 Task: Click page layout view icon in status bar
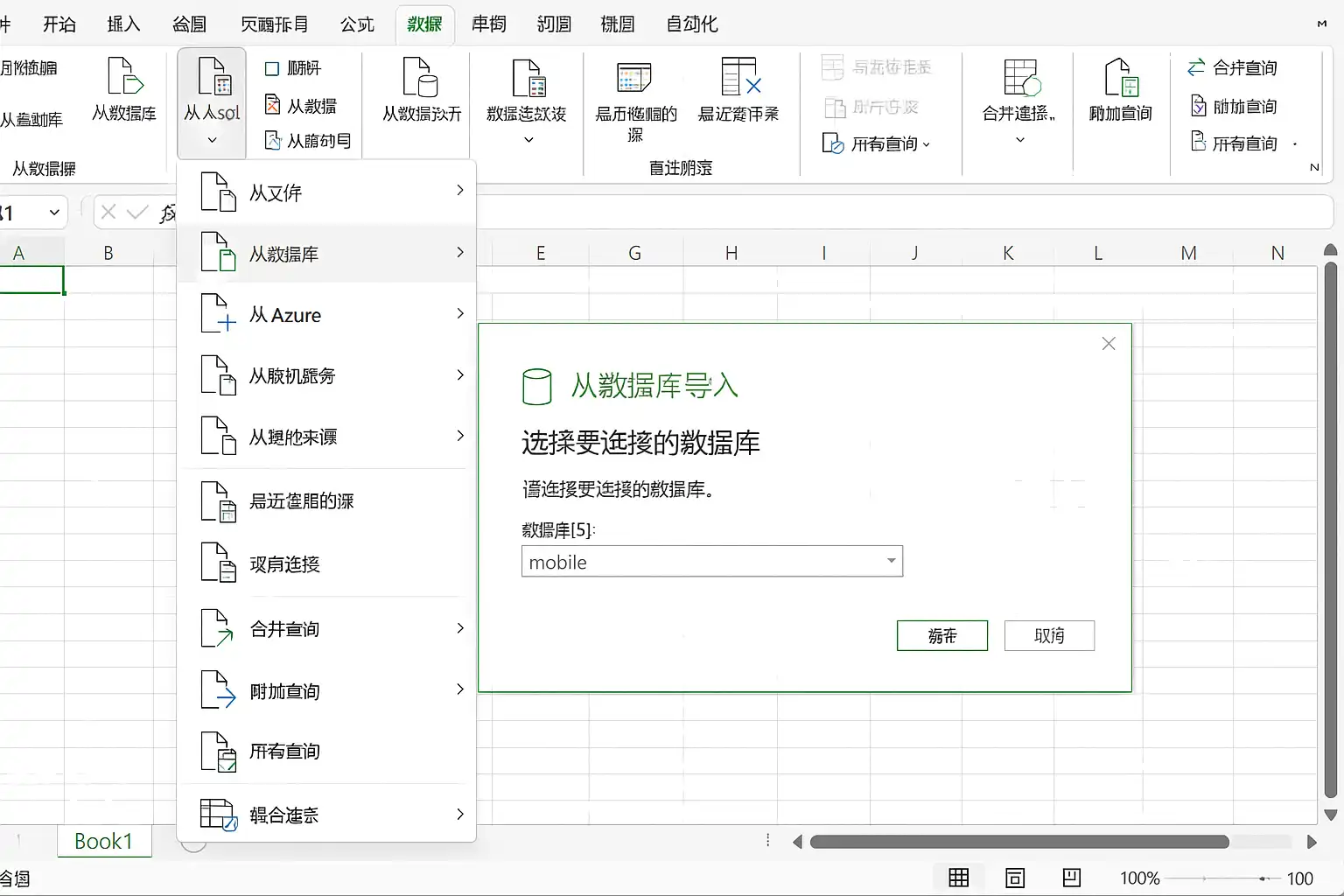pyautogui.click(x=1015, y=878)
